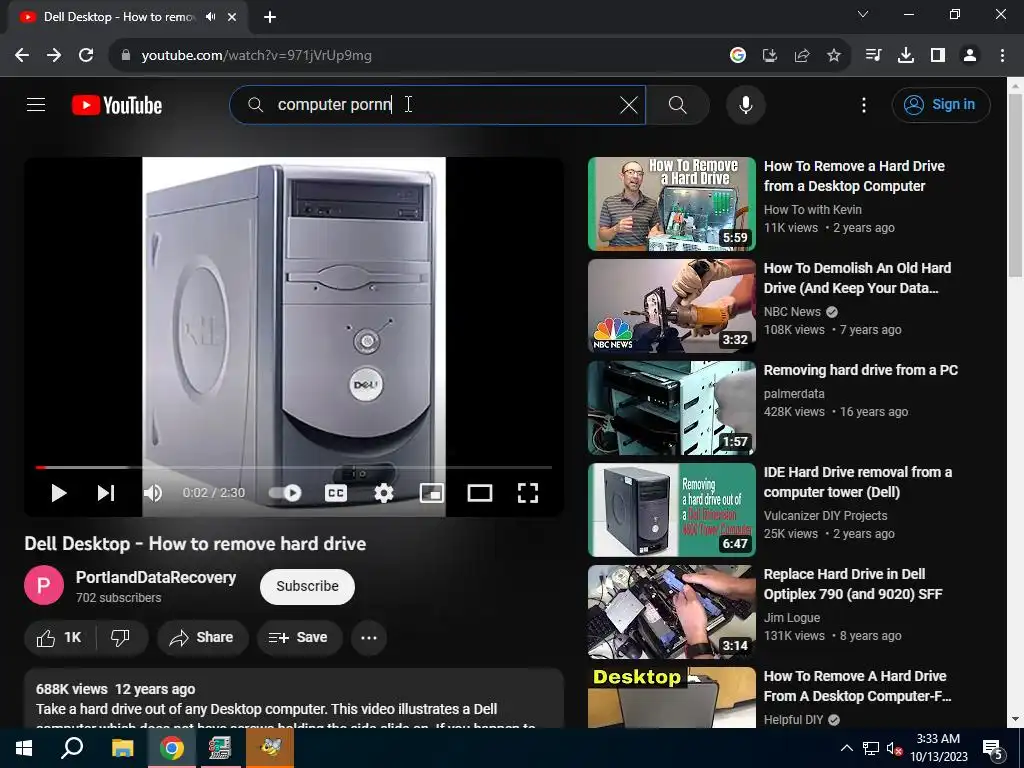
Task: Open Chrome tab search chevron
Action: pos(863,14)
